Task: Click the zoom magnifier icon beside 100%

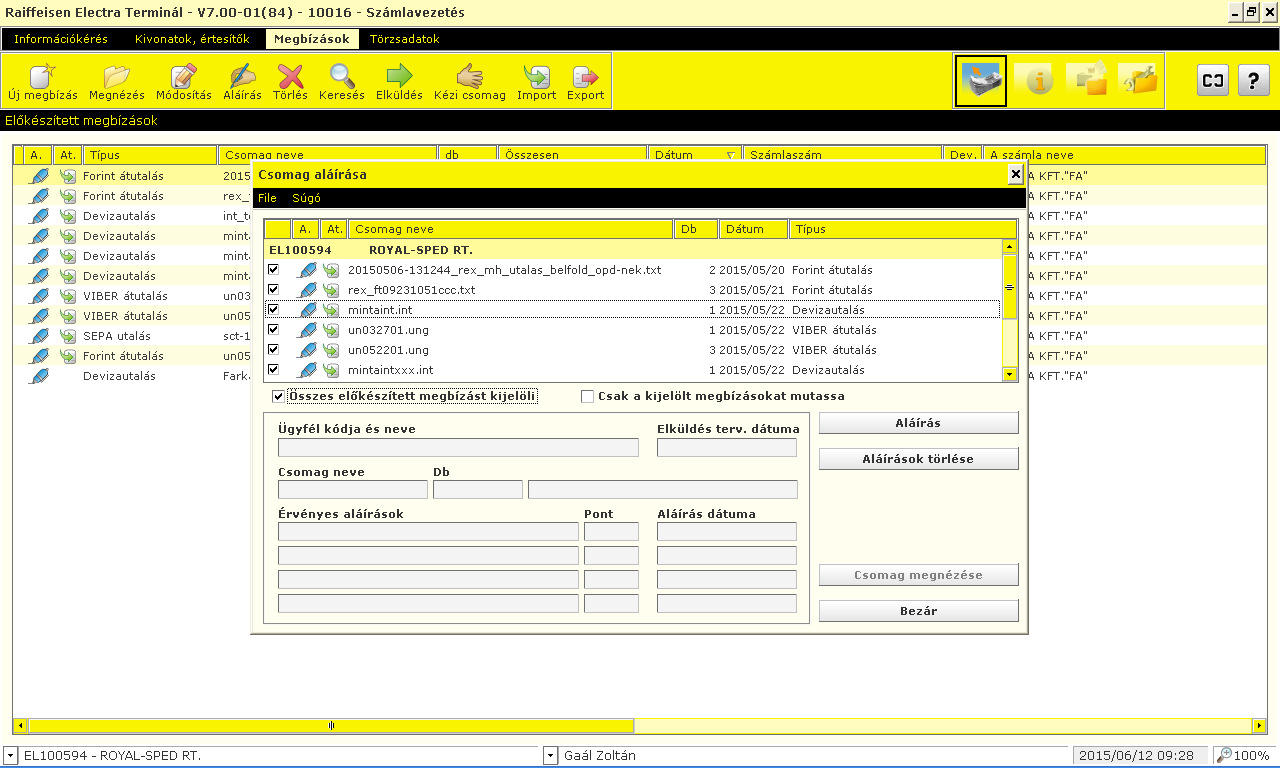Action: tap(1225, 755)
